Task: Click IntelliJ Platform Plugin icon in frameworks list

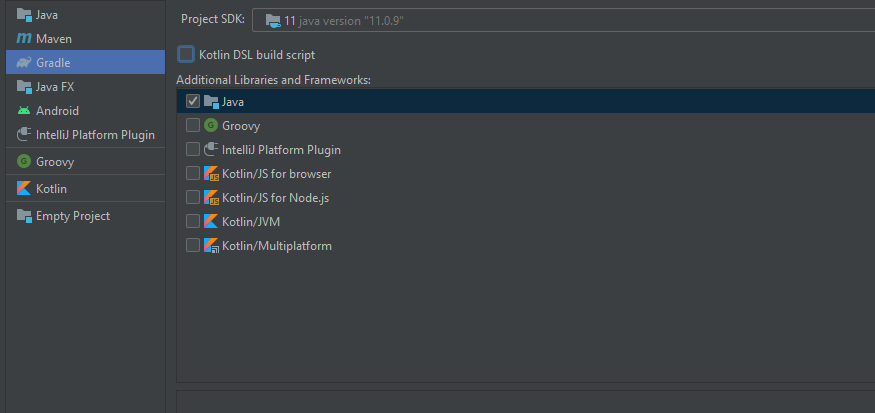Action: tap(210, 150)
